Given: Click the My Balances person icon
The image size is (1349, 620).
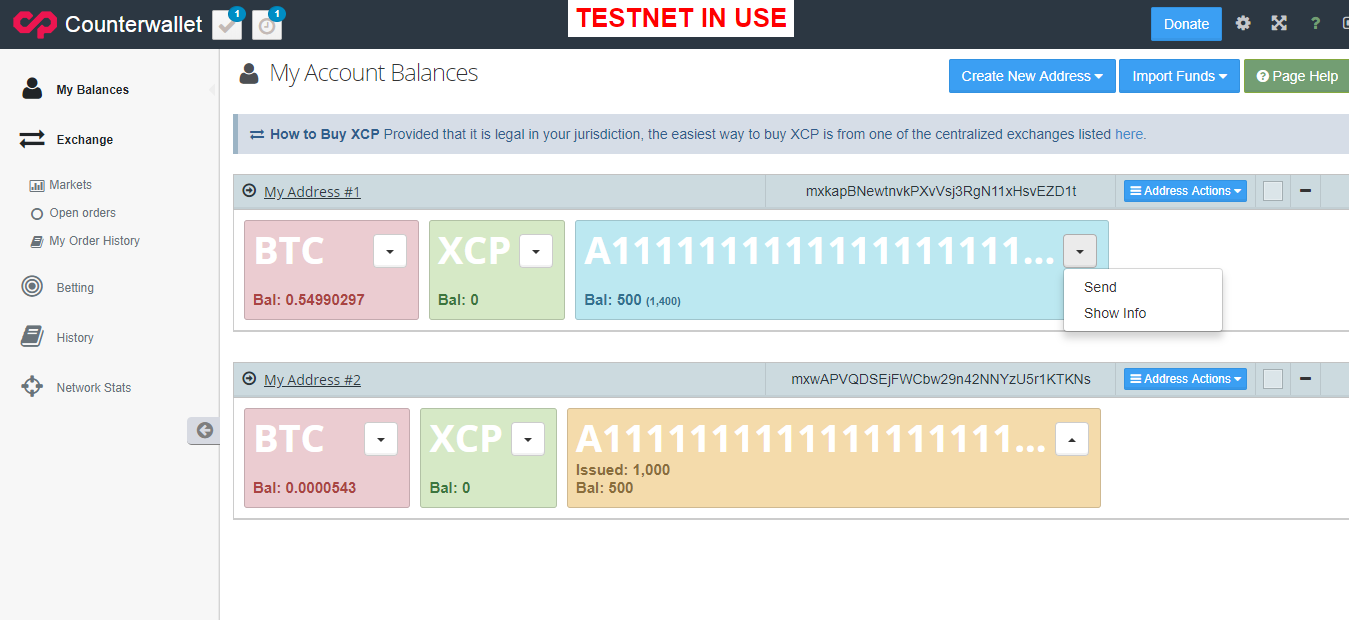Looking at the screenshot, I should pyautogui.click(x=32, y=89).
